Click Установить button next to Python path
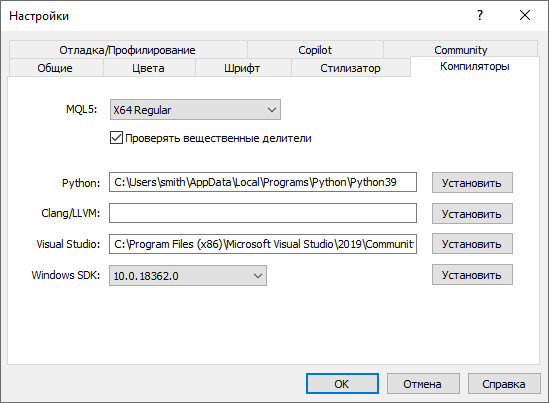This screenshot has height=403, width=549. (472, 182)
